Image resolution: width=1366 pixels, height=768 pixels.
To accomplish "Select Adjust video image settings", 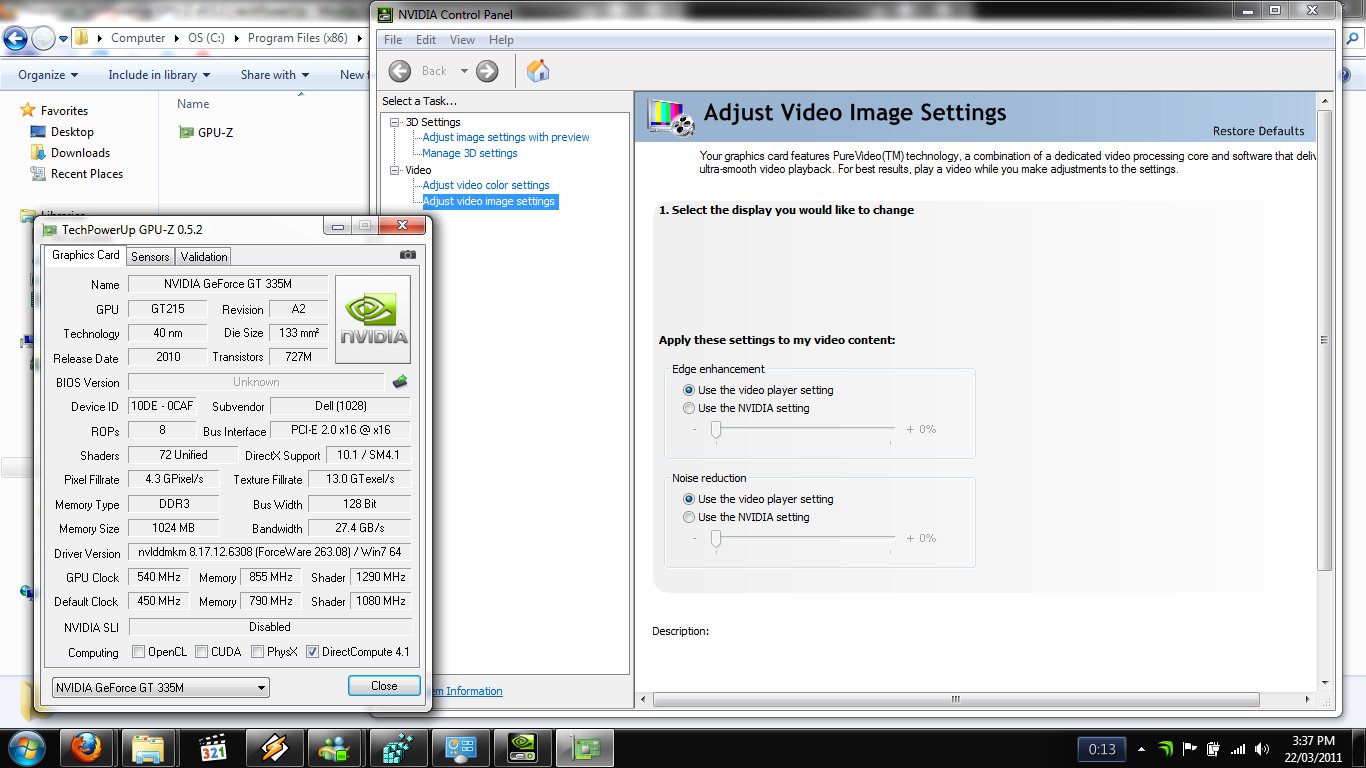I will tap(489, 201).
